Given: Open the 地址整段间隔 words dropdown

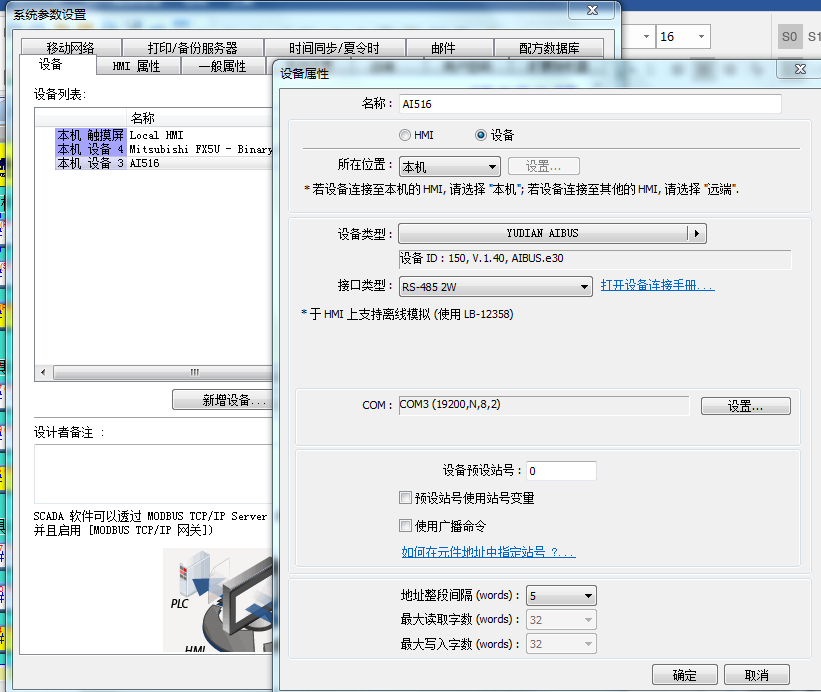Looking at the screenshot, I should tap(561, 596).
